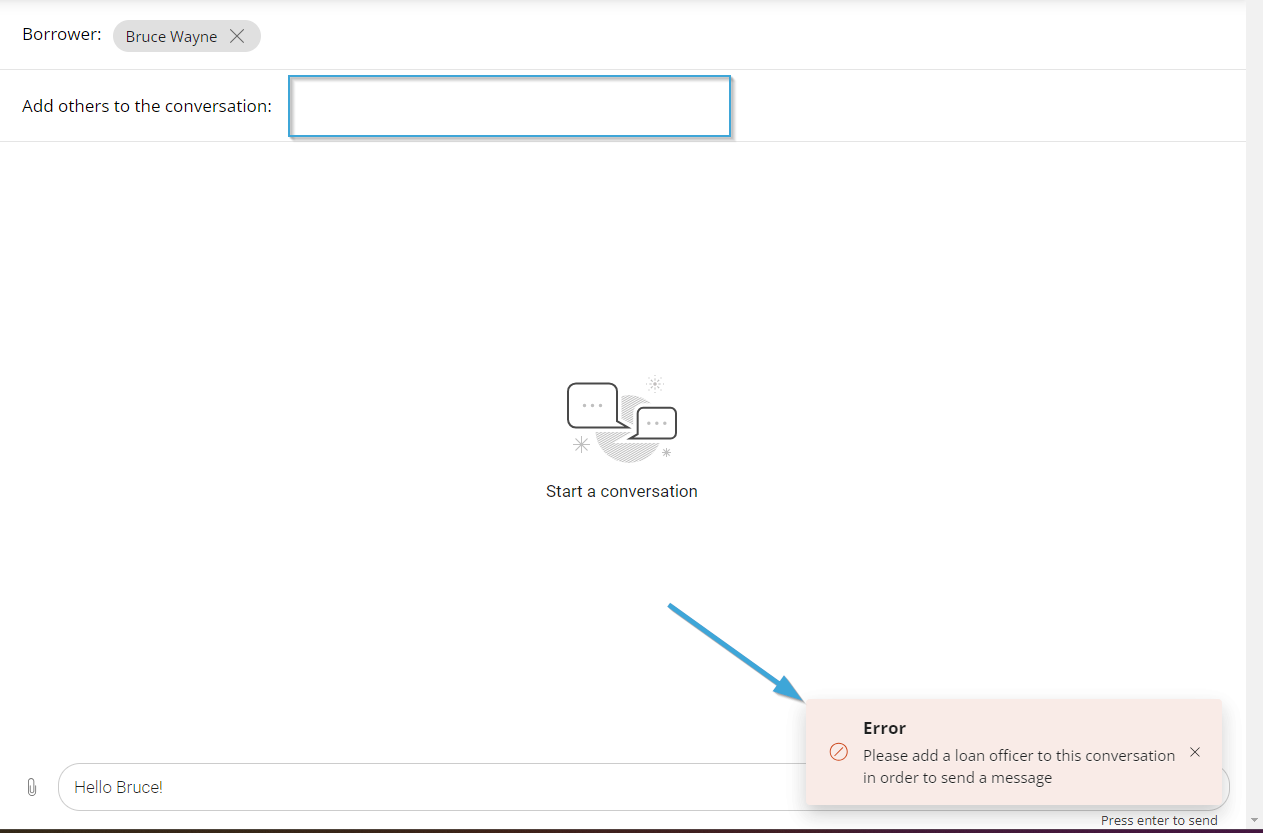Click the Error heading in the toast
Screen dimensions: 1263x833
tap(884, 728)
